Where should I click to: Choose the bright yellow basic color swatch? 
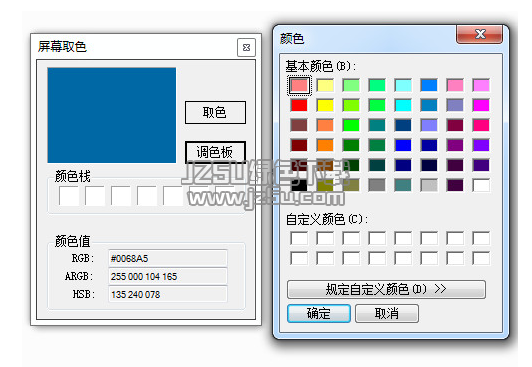(x=325, y=105)
